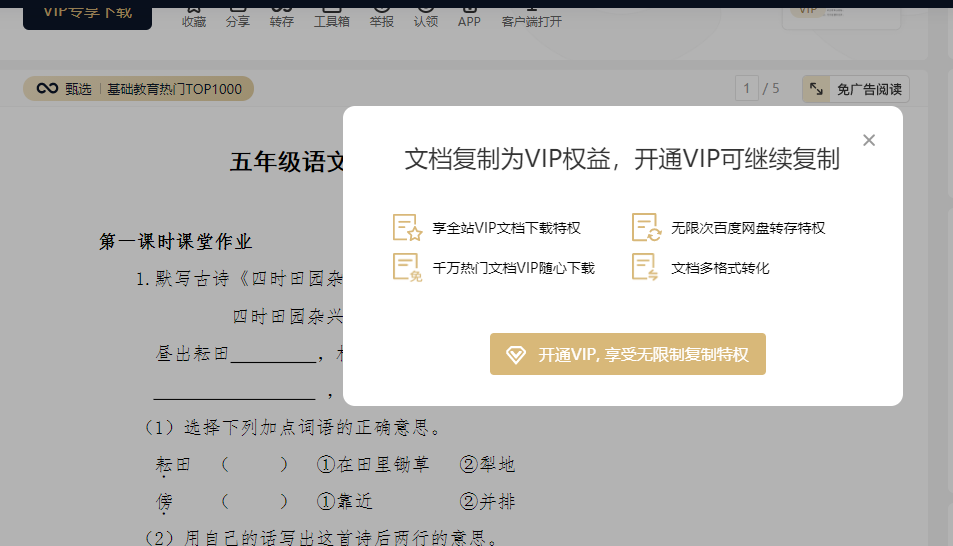The image size is (953, 546).
Task: Click the 千万热门文档VIP随心下载 free icon
Action: 407,268
